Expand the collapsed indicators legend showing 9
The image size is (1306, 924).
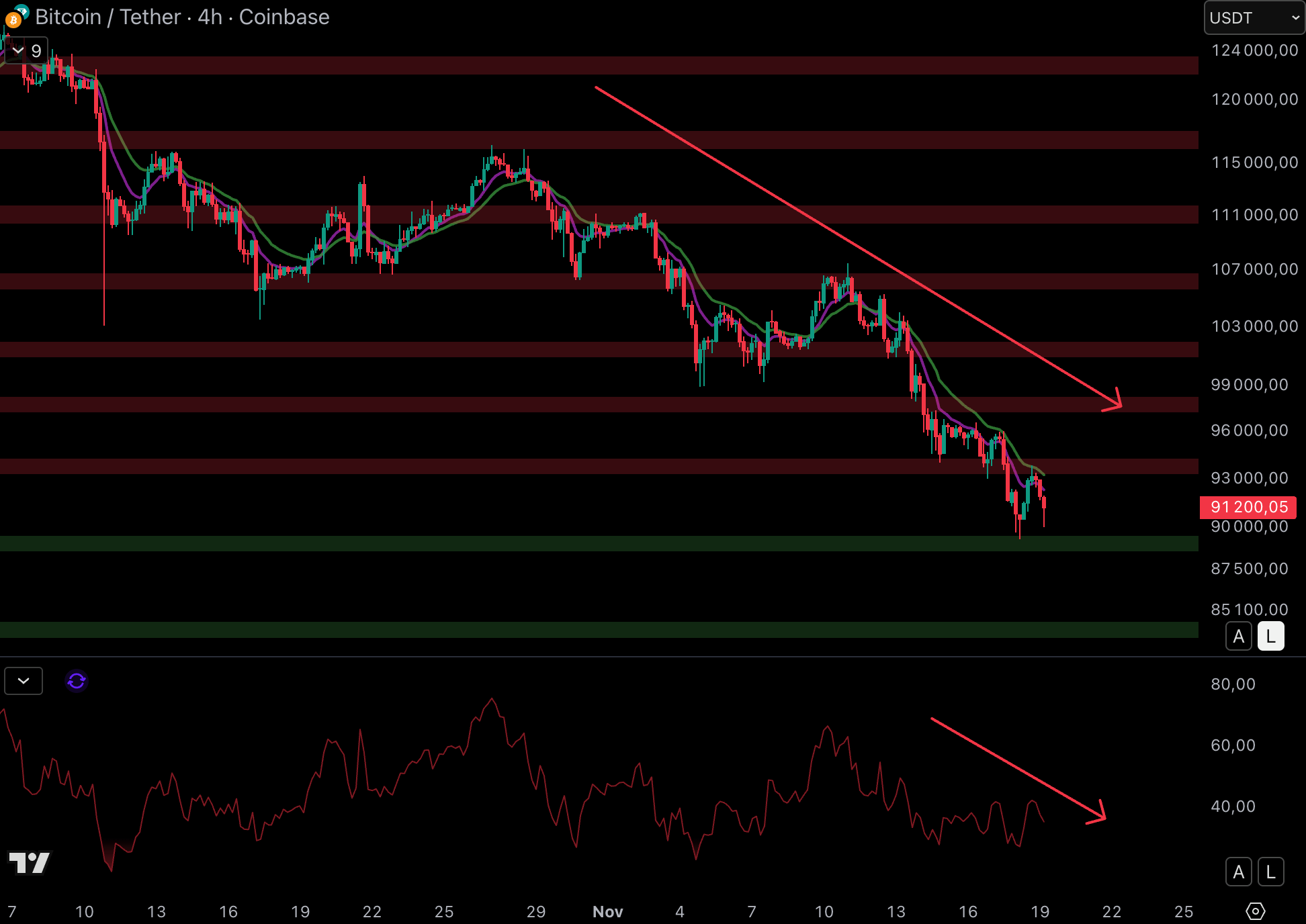click(x=26, y=50)
